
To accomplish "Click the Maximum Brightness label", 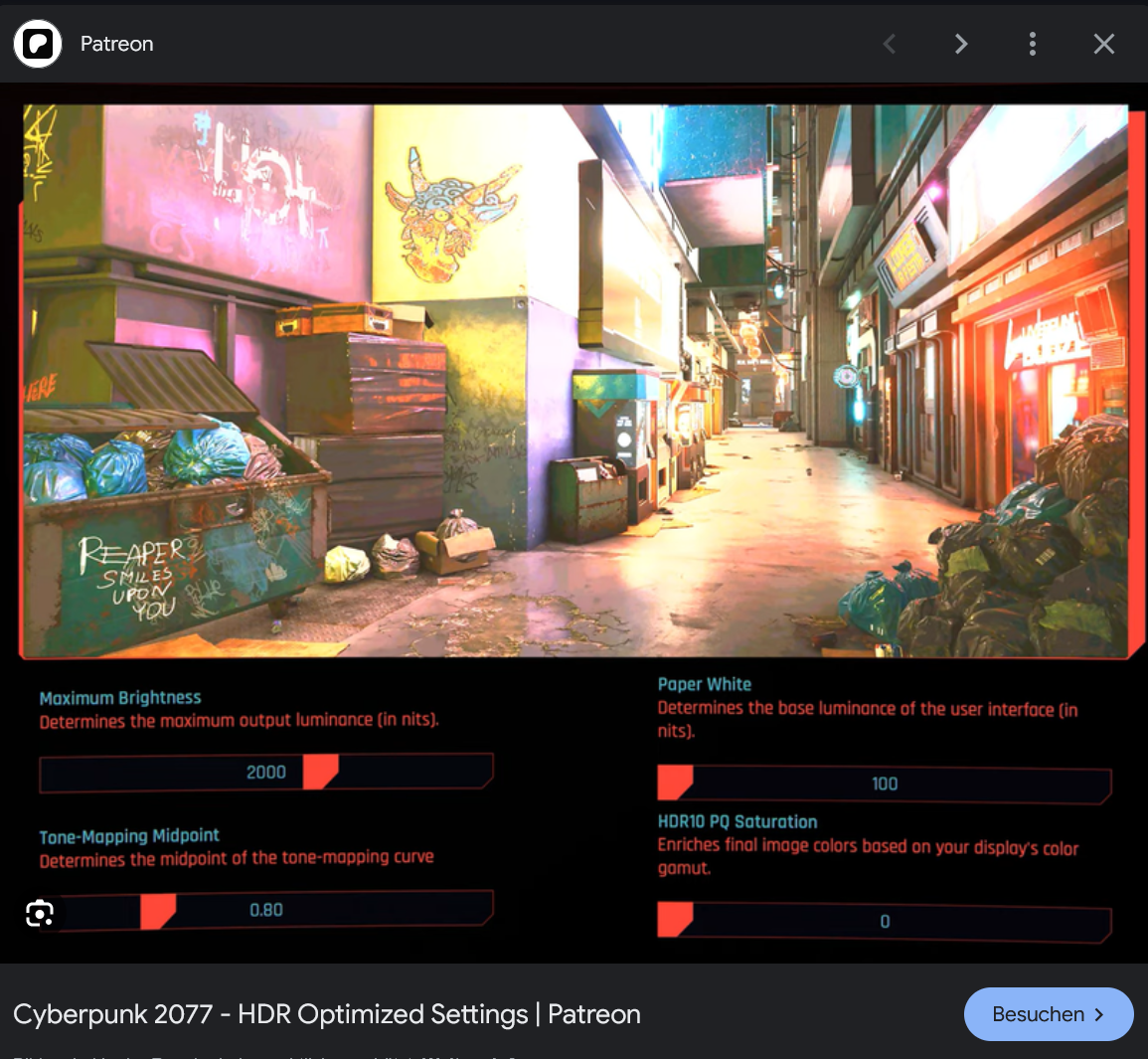I will click(120, 698).
